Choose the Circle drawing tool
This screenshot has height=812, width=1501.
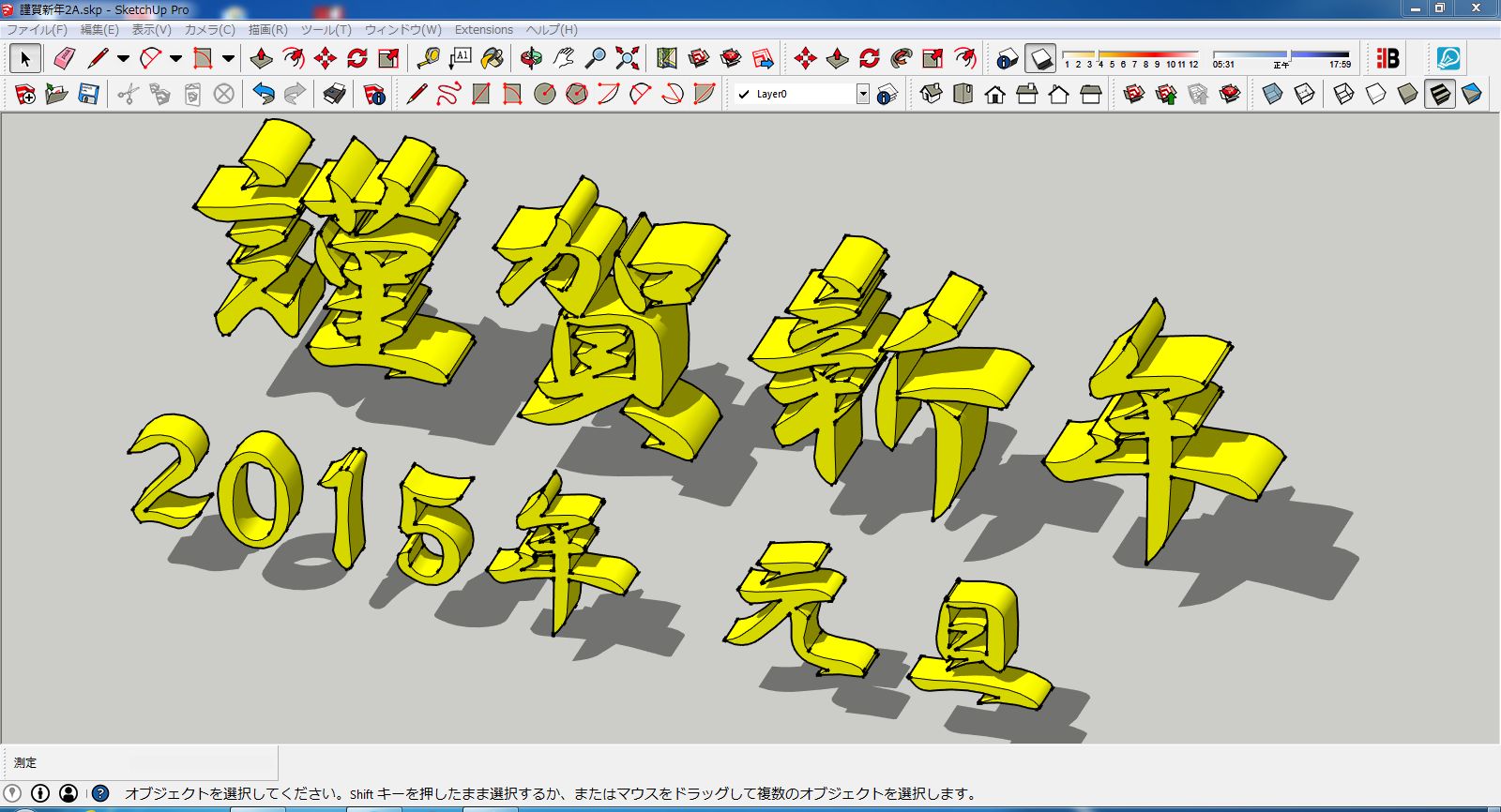[x=545, y=94]
